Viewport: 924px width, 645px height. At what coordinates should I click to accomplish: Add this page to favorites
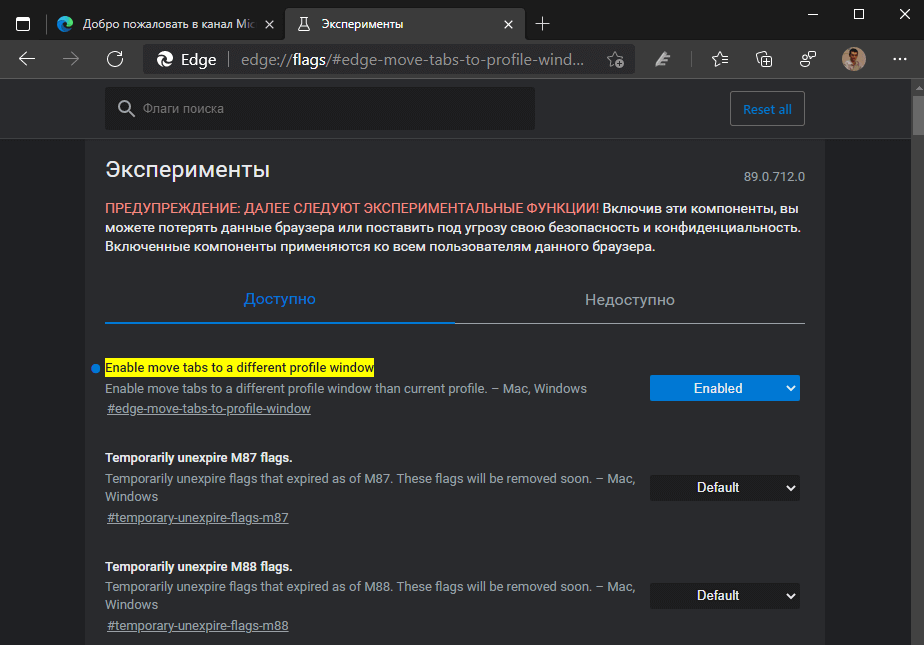point(618,59)
